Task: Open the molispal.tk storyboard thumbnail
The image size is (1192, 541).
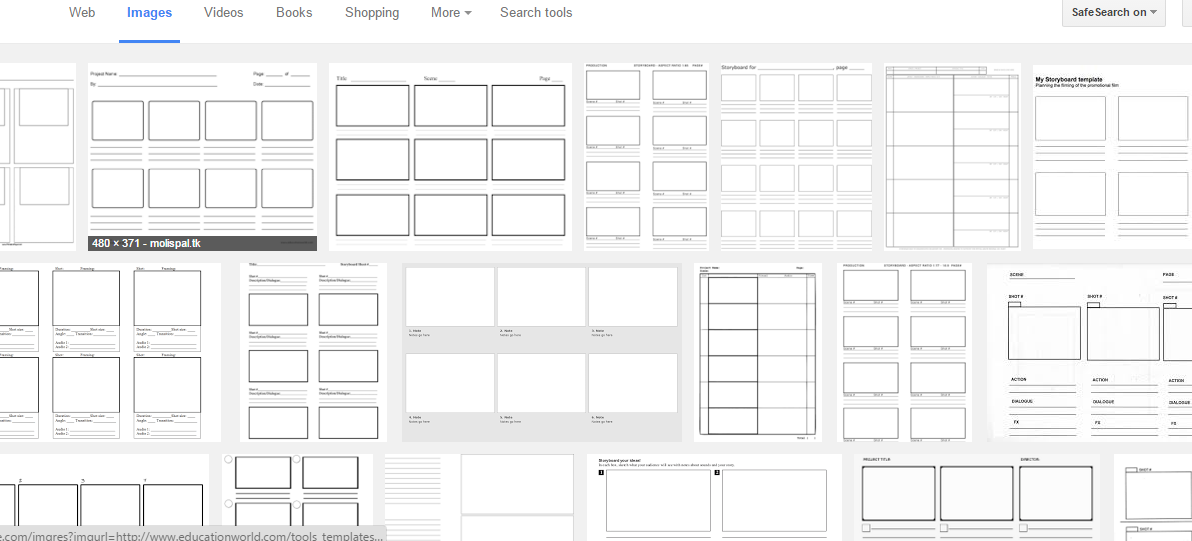Action: (x=202, y=148)
